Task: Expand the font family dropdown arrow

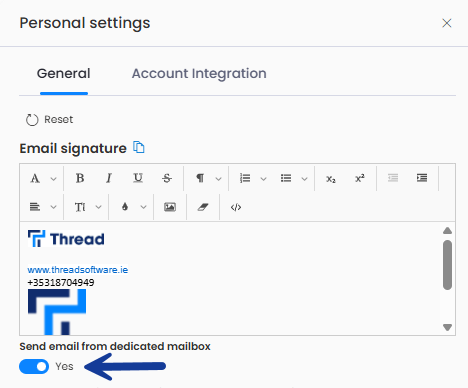Action: click(x=53, y=179)
